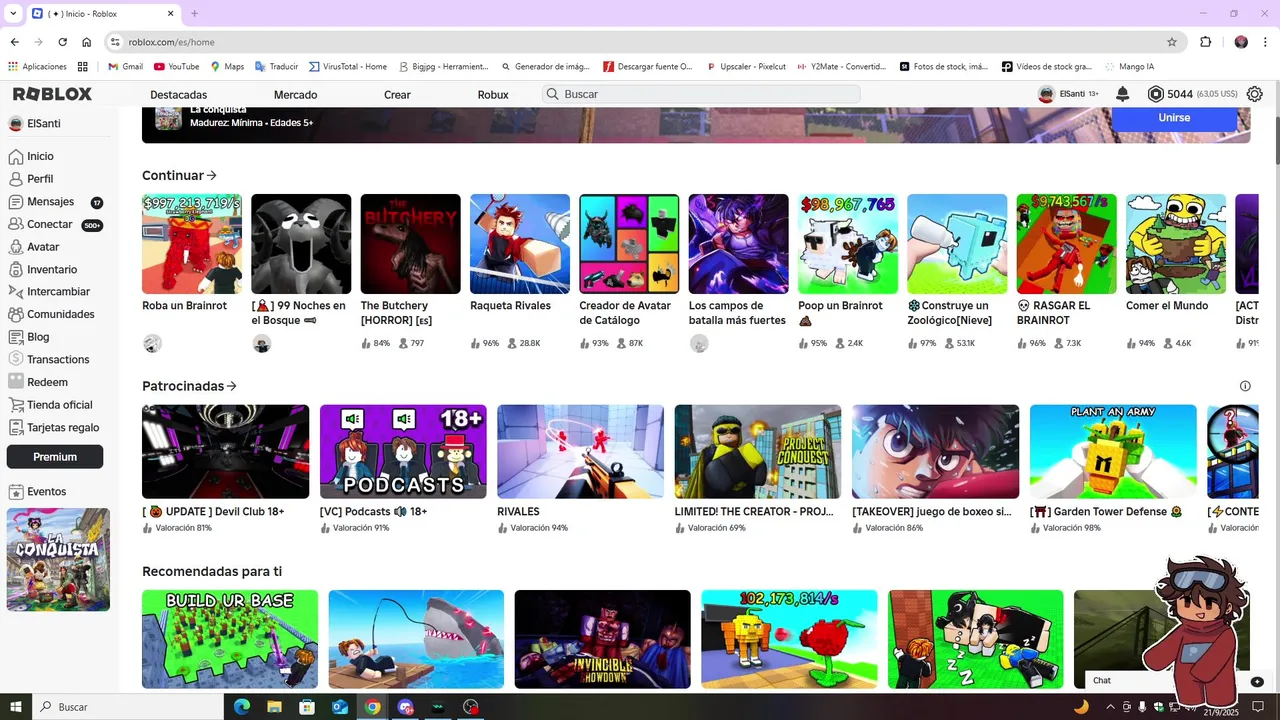Open Garden Tower Defense sponsored thumbnail
Image resolution: width=1280 pixels, height=720 pixels.
[x=1113, y=451]
